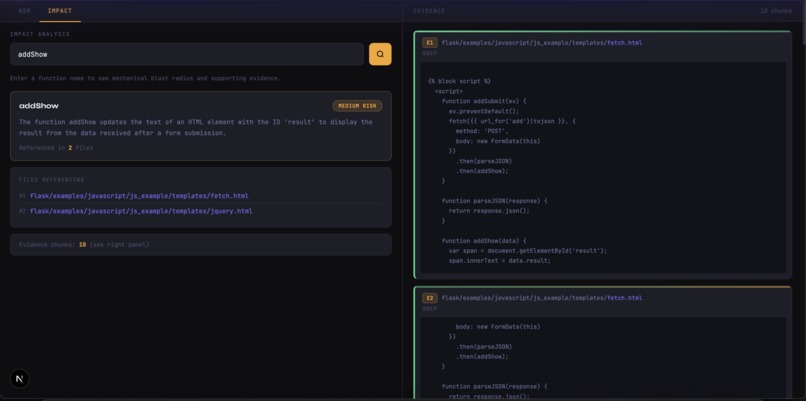
Task: Click the orange search icon button
Action: tap(380, 54)
